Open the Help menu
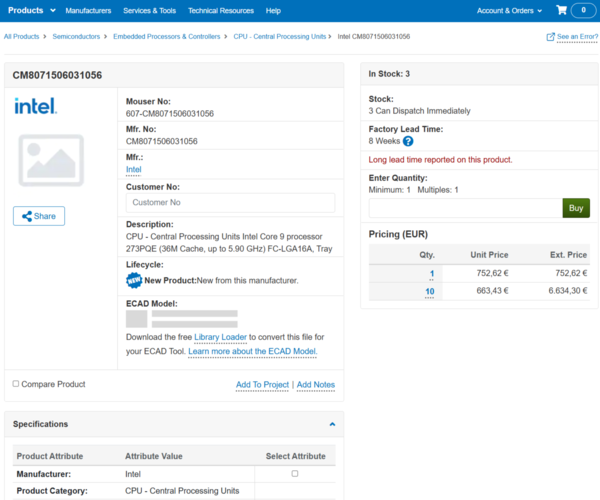600x500 pixels. (273, 11)
